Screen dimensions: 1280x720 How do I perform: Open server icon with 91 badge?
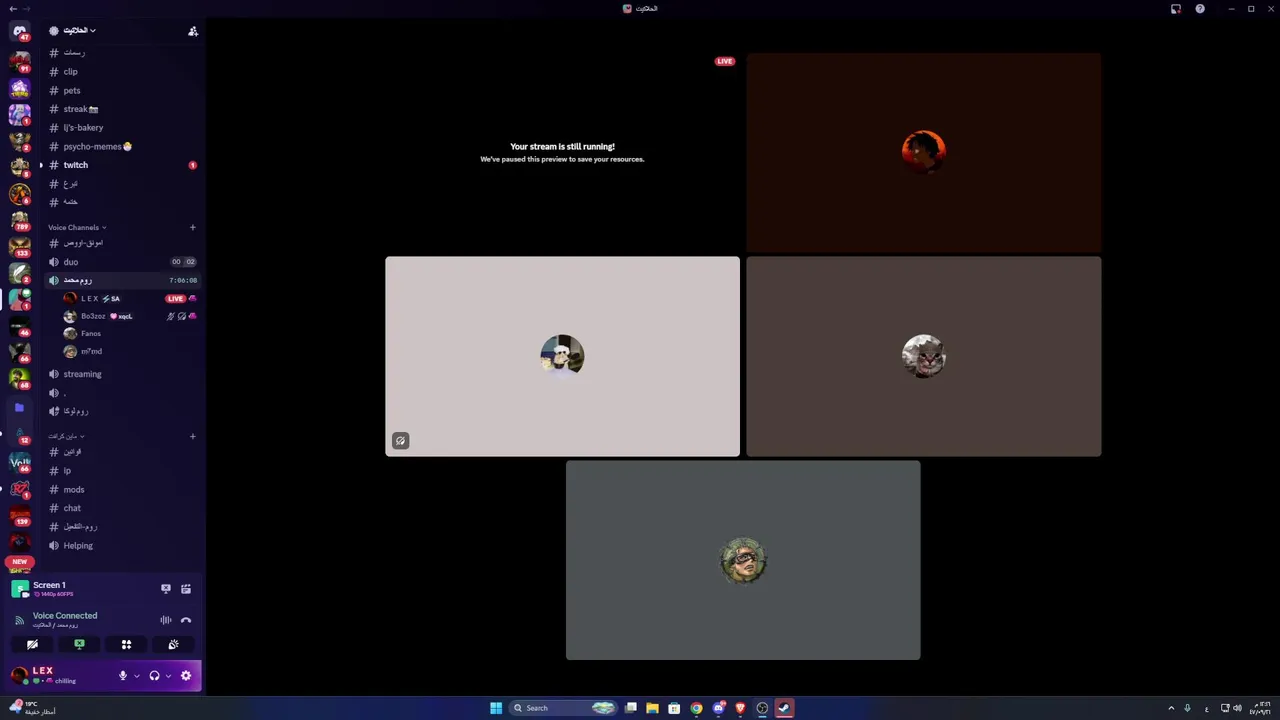coord(19,60)
